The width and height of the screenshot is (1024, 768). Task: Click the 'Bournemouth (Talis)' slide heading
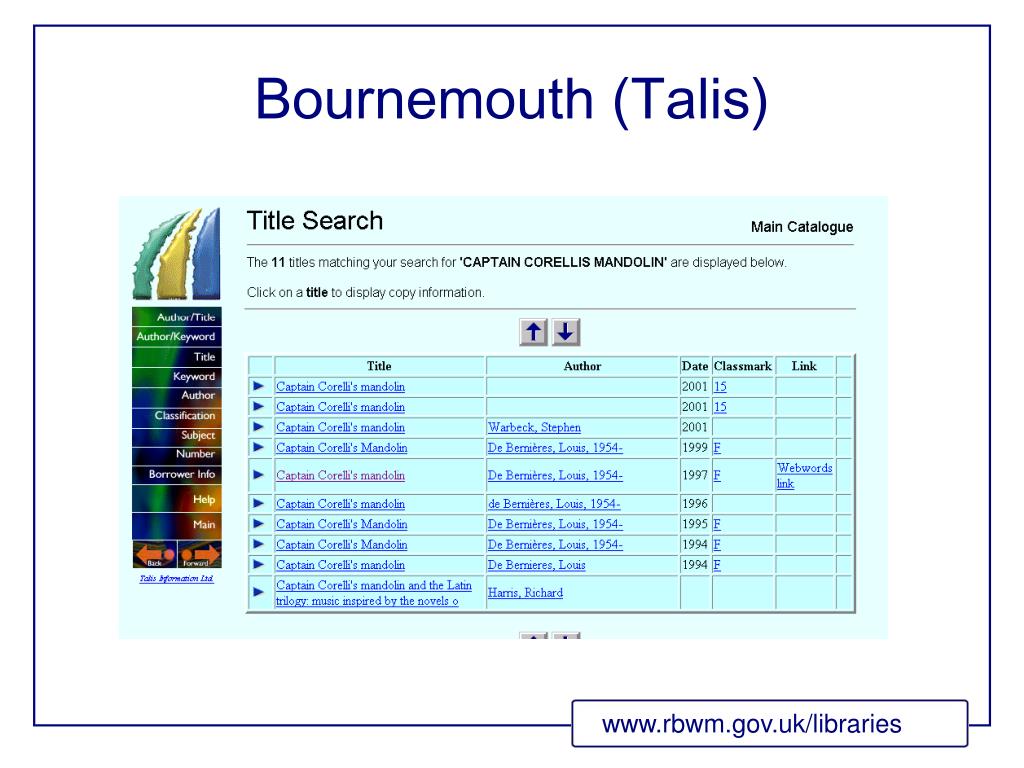click(511, 99)
